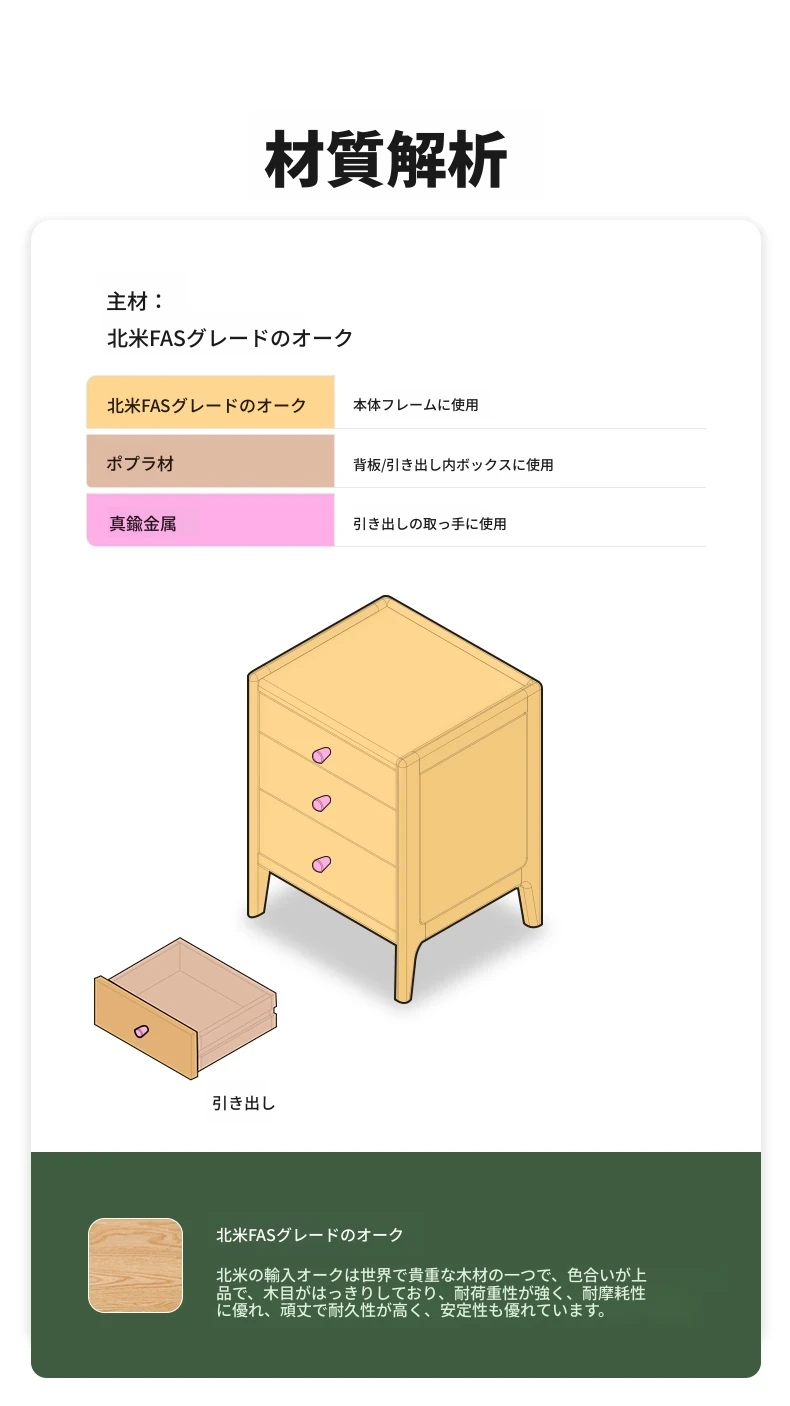Click the middle drawer's pink brass knob

point(321,802)
